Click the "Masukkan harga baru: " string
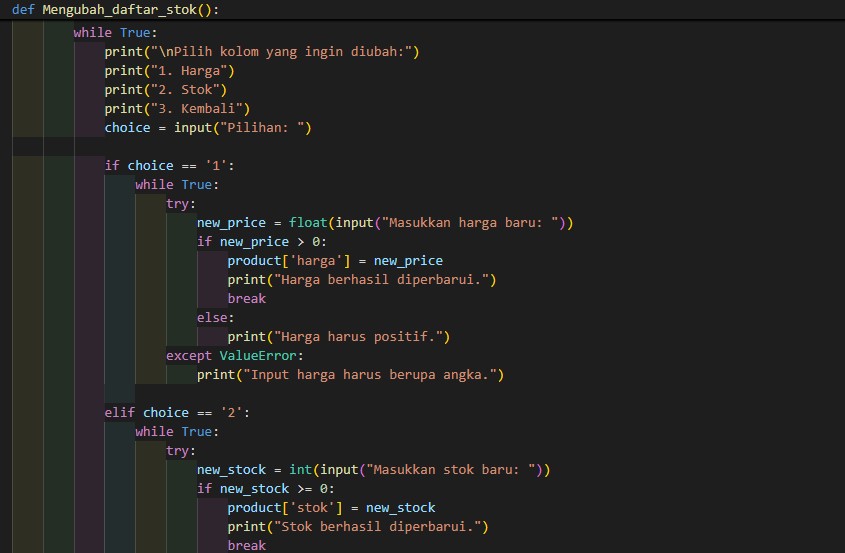 pyautogui.click(x=470, y=223)
